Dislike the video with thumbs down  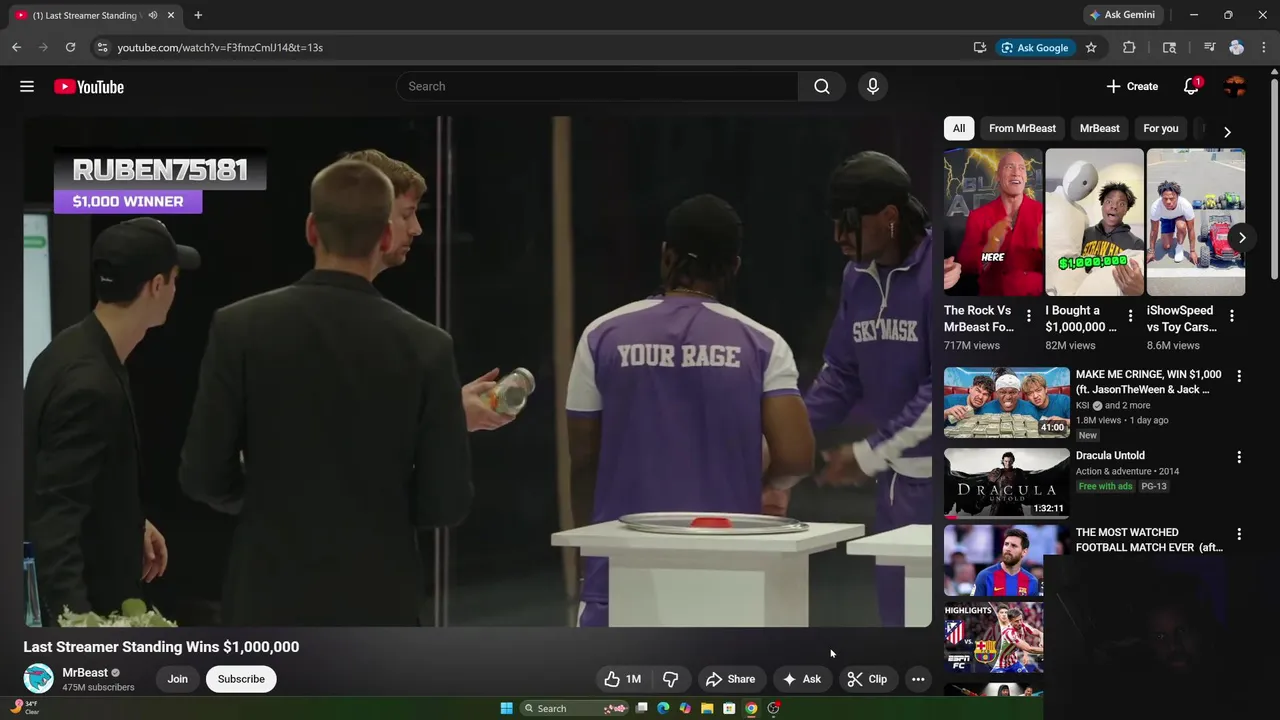click(671, 679)
